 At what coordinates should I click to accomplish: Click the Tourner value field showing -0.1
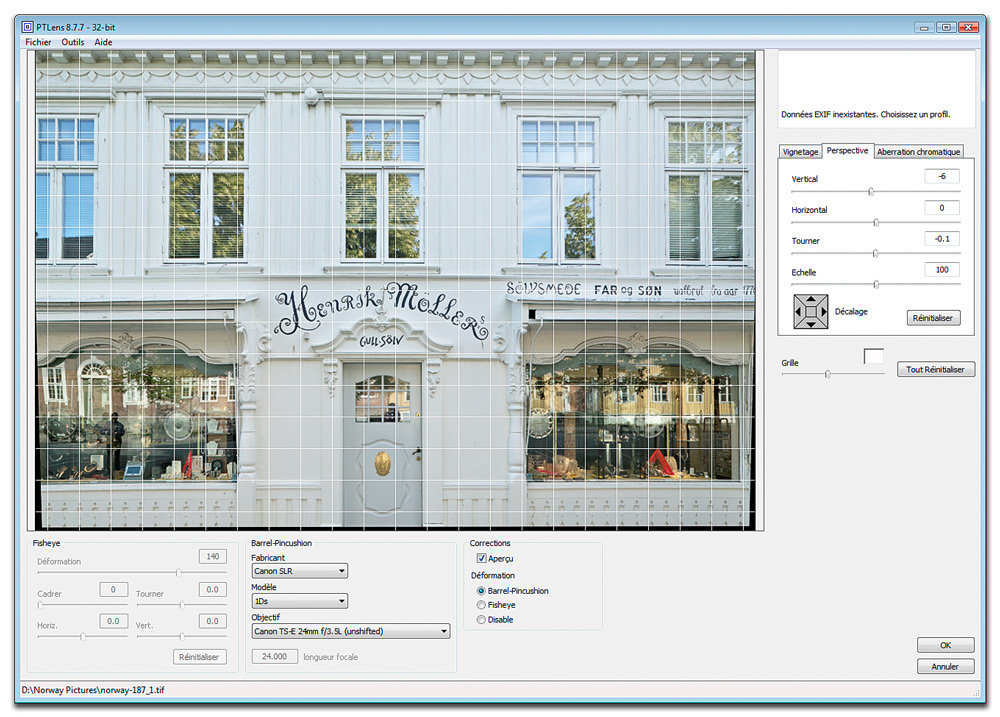(x=942, y=239)
